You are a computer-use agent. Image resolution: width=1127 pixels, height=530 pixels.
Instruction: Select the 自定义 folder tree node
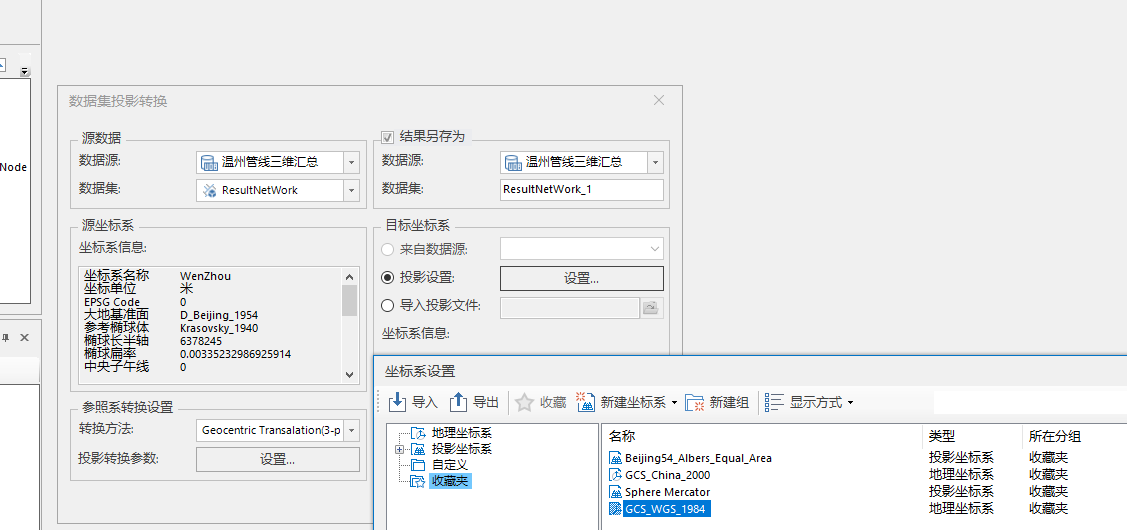pos(449,465)
